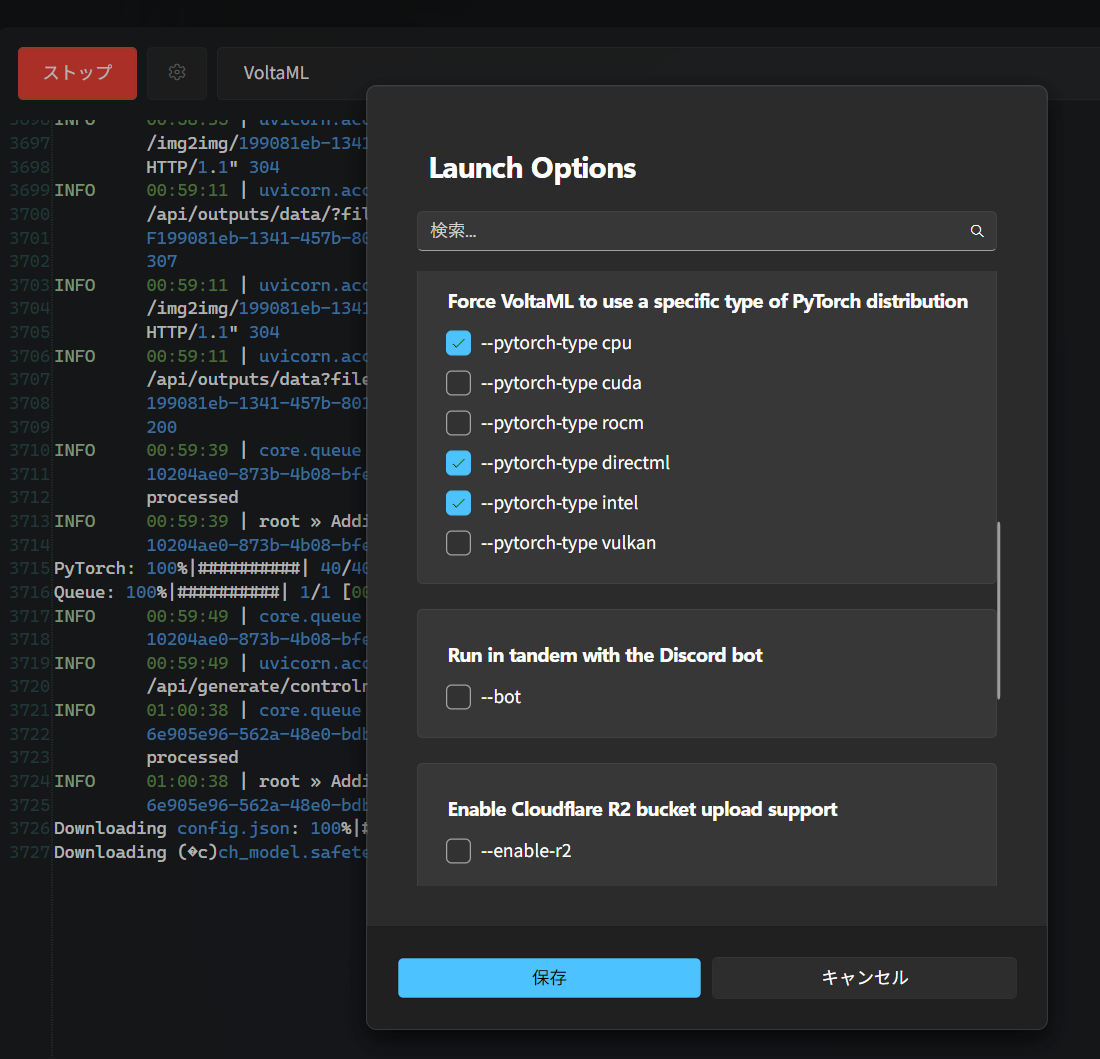Click the Launch Options dialog title

click(532, 168)
